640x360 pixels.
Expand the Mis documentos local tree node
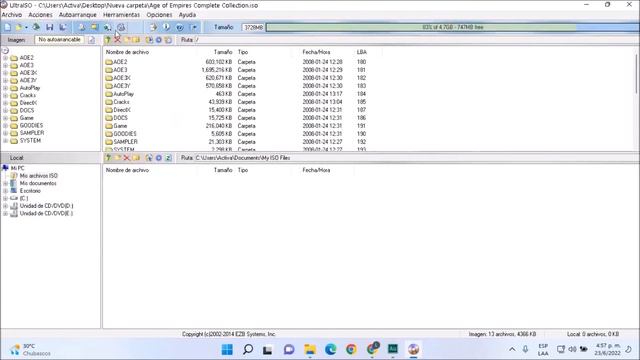5,183
